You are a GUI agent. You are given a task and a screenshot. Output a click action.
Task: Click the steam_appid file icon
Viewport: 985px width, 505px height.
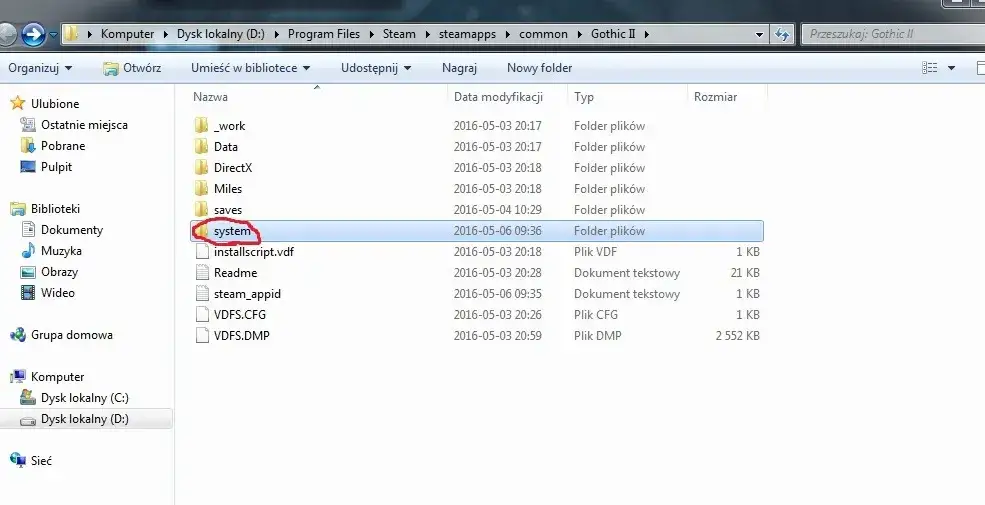tap(202, 293)
